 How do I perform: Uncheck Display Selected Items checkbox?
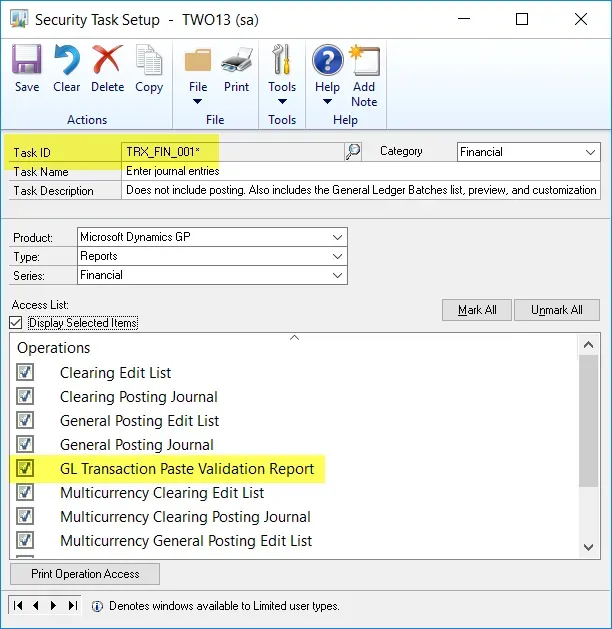(x=16, y=322)
